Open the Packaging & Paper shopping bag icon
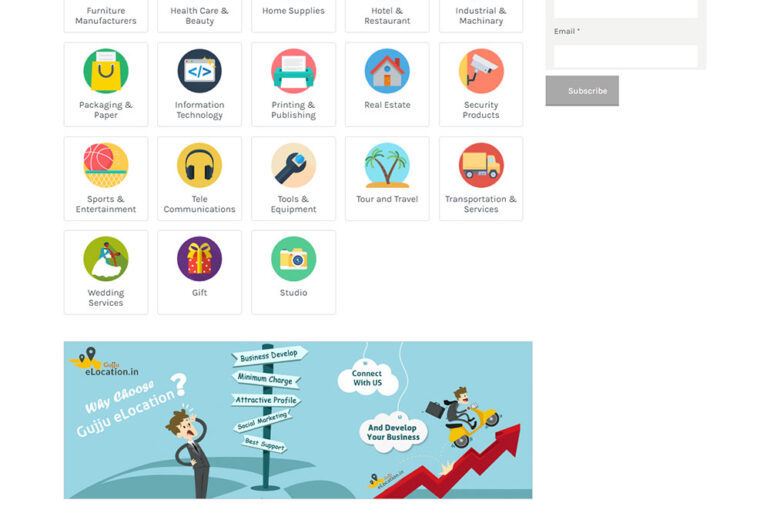Screen dimensions: 770x520 click(106, 71)
